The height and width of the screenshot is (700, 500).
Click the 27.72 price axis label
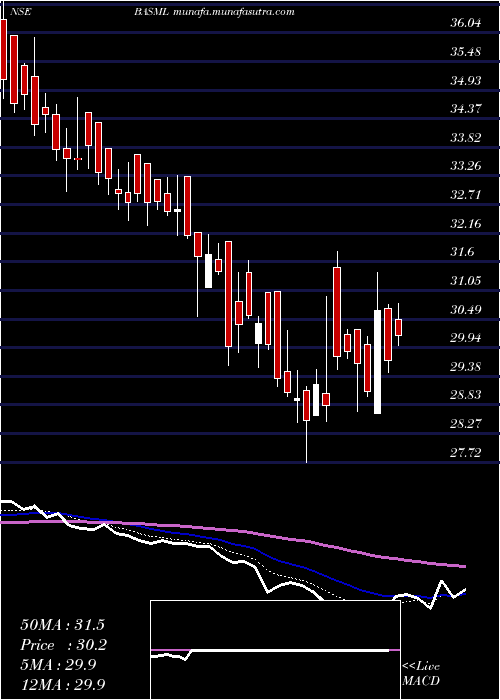click(466, 453)
